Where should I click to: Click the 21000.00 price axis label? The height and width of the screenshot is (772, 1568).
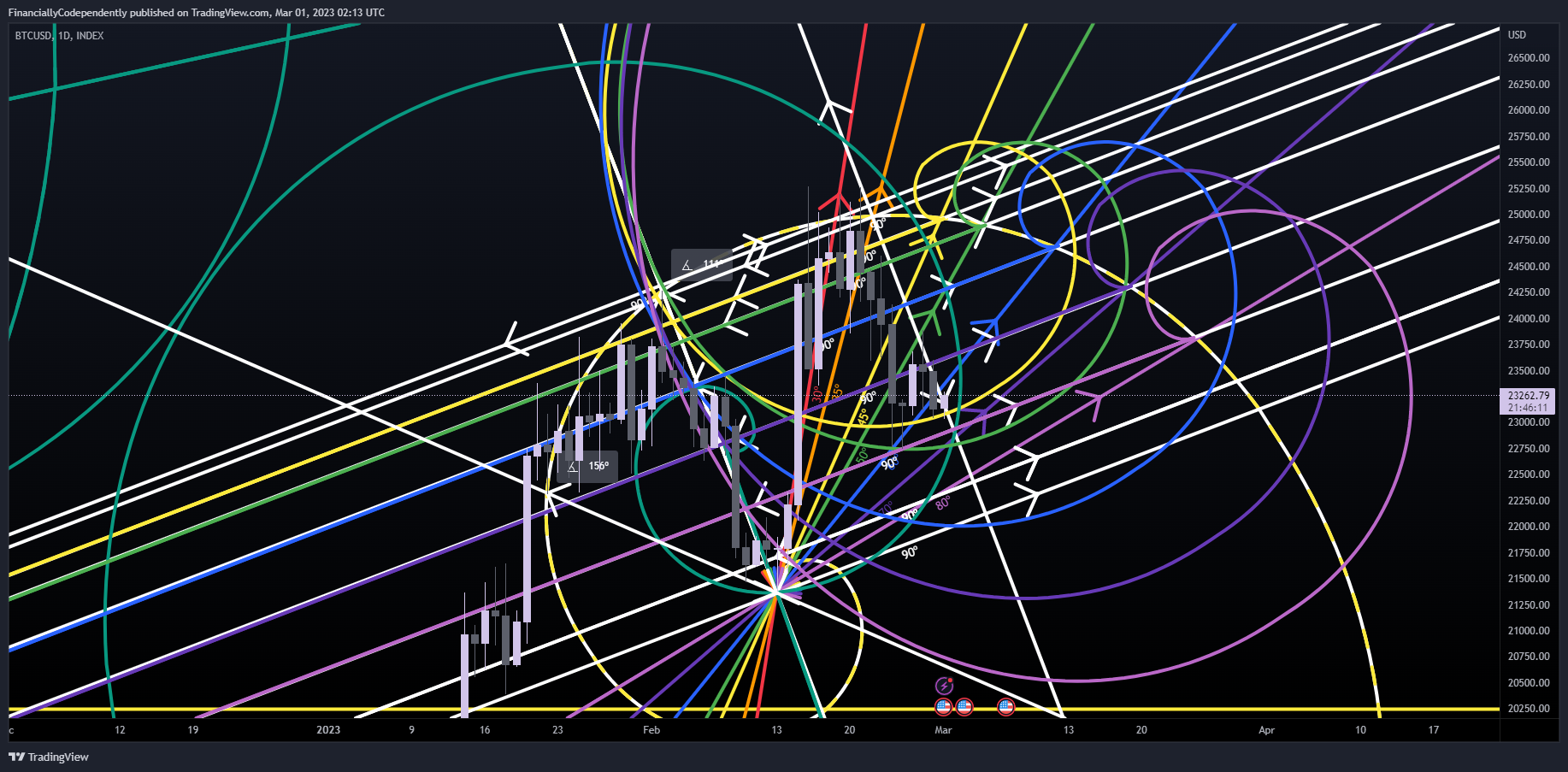tap(1529, 631)
